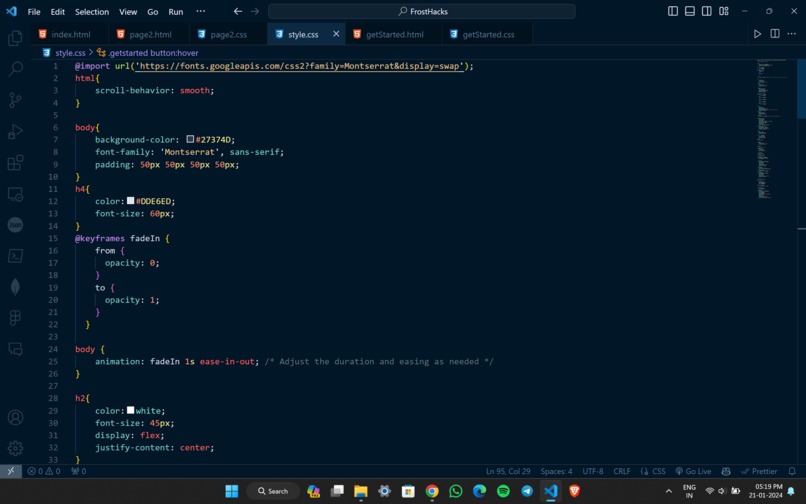The width and height of the screenshot is (806, 504).
Task: Open Brave browser from the taskbar
Action: pos(574,491)
